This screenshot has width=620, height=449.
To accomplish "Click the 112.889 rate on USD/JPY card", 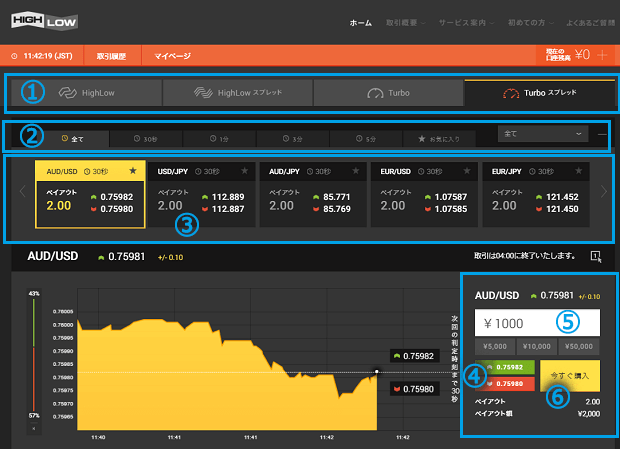I will tap(228, 197).
